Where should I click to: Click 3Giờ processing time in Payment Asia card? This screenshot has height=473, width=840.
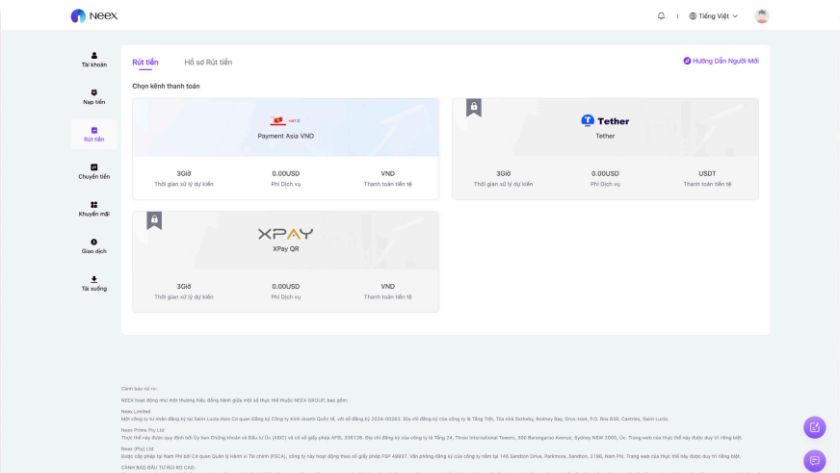(x=184, y=174)
